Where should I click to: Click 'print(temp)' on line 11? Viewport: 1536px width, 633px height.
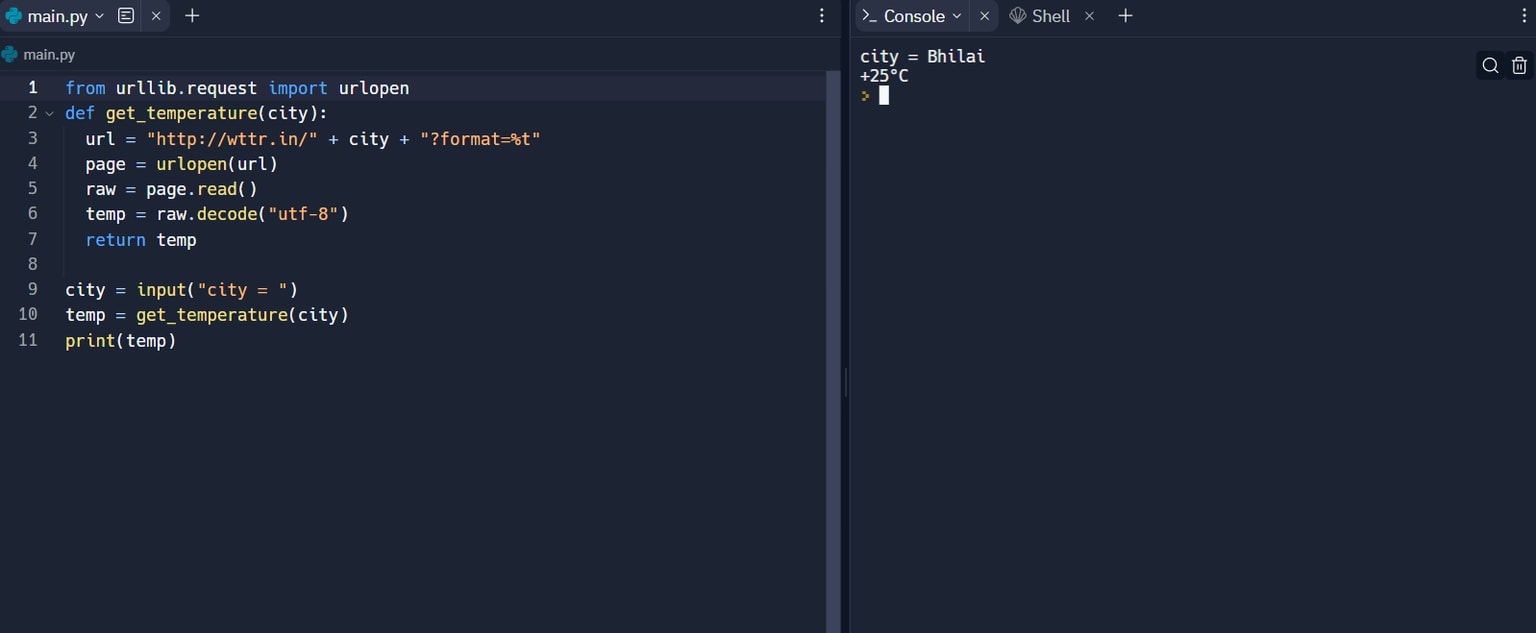(x=121, y=341)
